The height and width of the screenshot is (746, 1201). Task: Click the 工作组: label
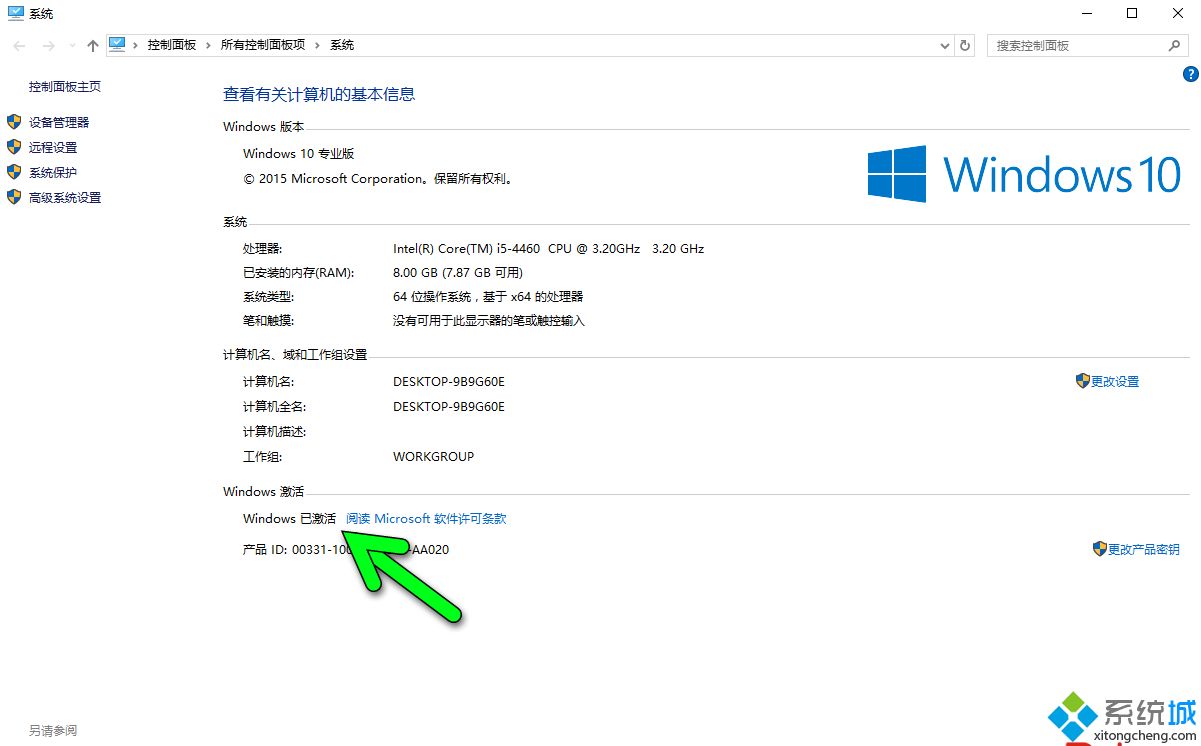263,456
